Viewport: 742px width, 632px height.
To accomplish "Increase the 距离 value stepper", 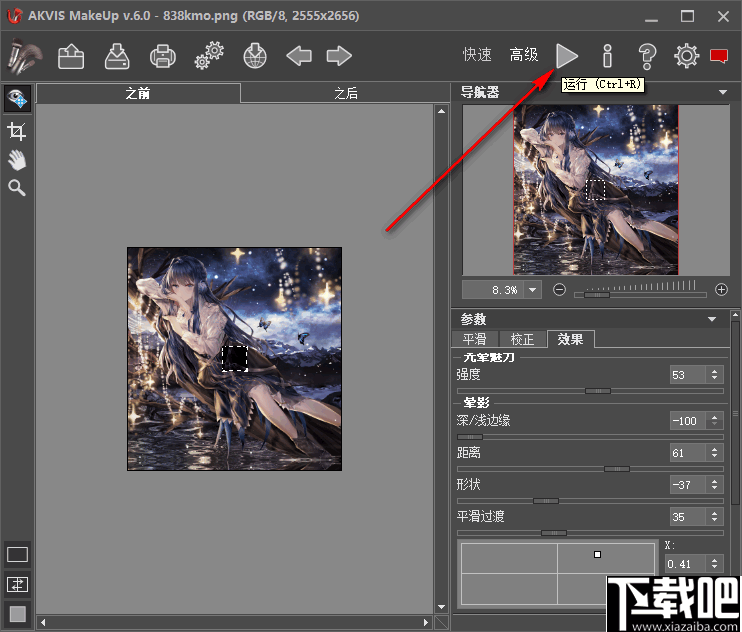I will [715, 449].
